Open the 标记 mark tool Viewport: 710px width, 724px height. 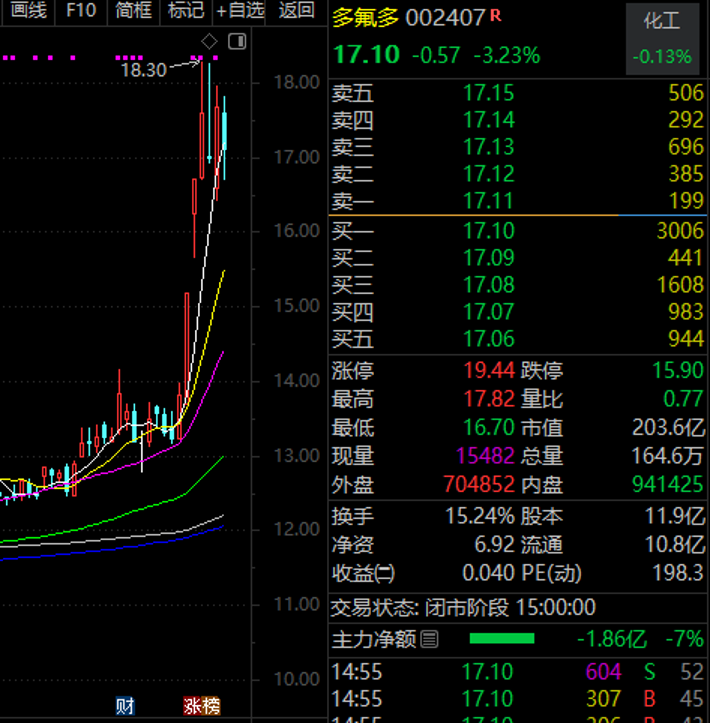pos(186,11)
